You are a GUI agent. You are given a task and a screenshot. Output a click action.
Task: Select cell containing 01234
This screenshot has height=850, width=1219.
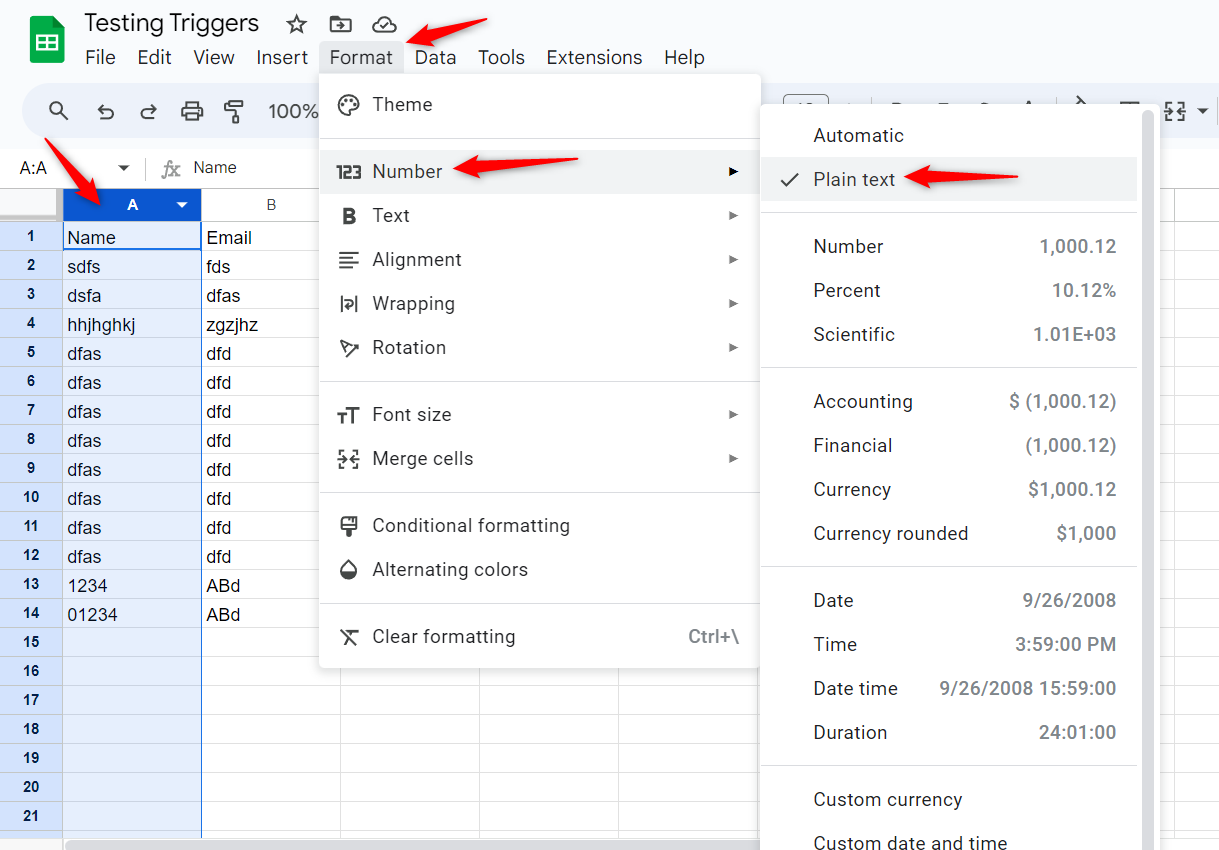click(132, 614)
